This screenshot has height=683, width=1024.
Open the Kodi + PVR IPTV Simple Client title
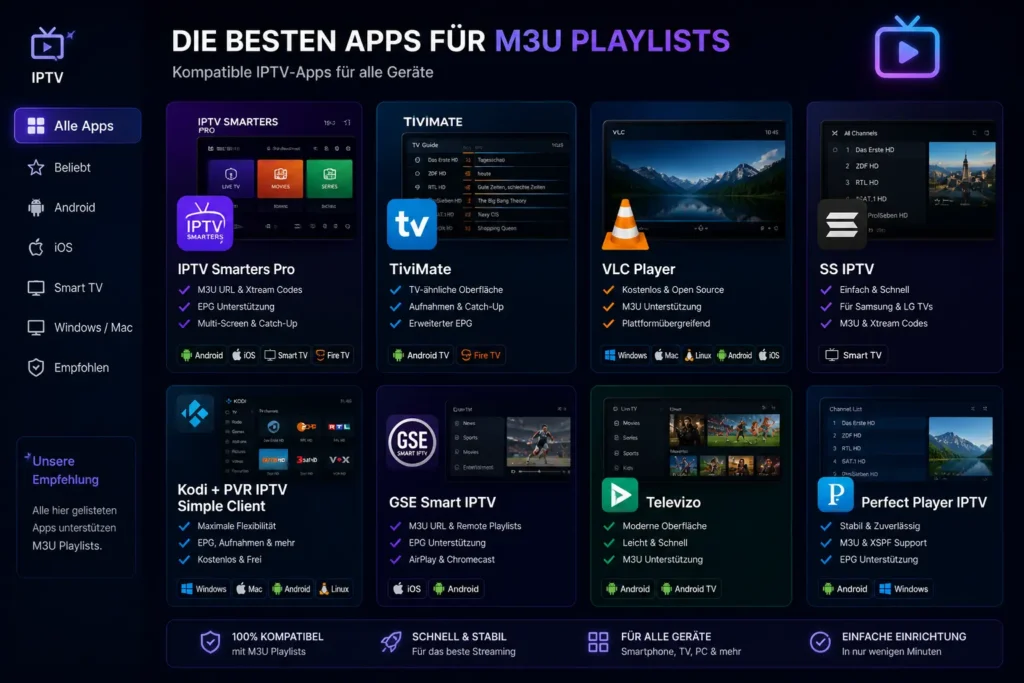[x=232, y=498]
